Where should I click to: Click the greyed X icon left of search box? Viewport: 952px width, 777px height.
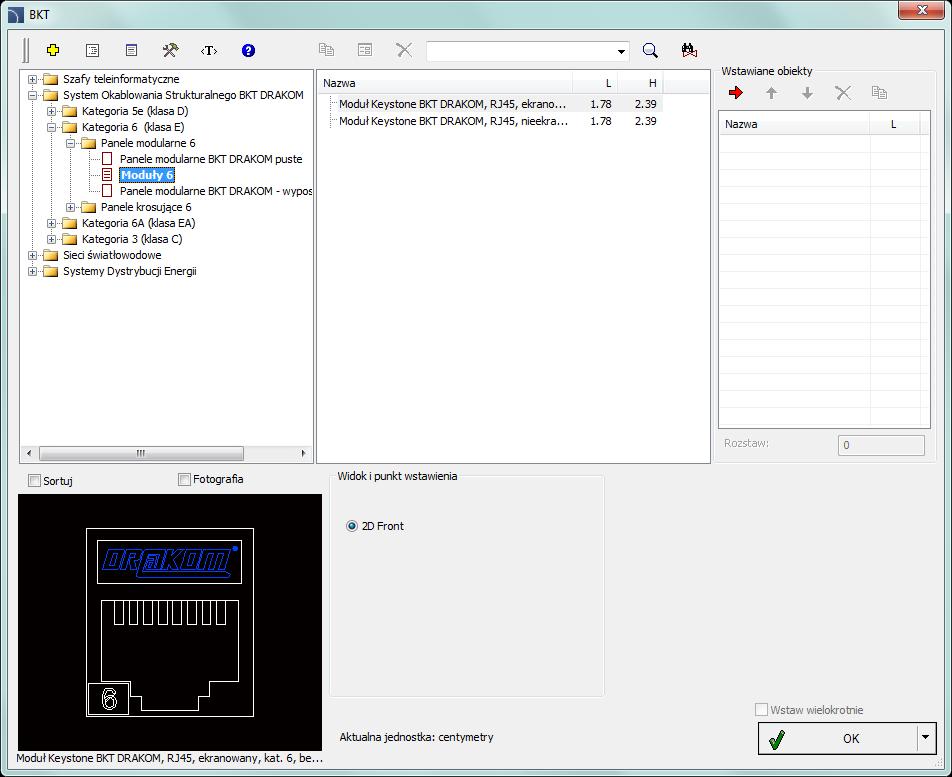point(404,50)
